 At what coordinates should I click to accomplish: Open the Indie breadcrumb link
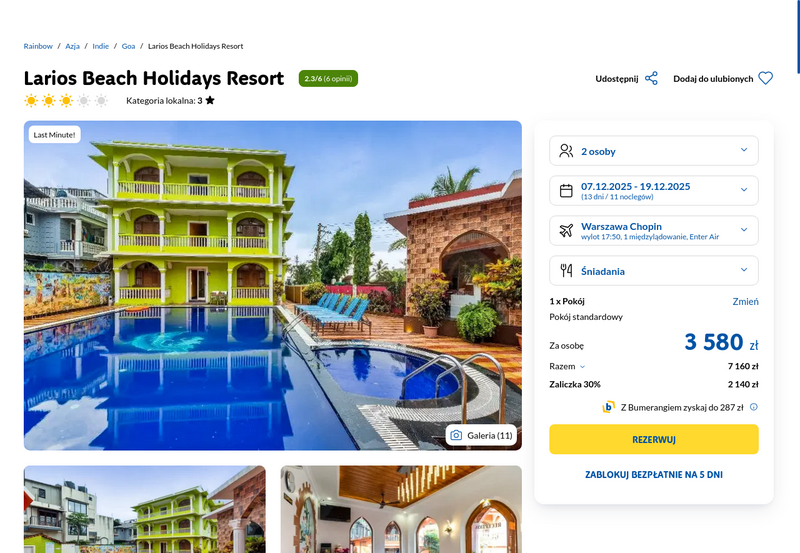click(x=101, y=46)
